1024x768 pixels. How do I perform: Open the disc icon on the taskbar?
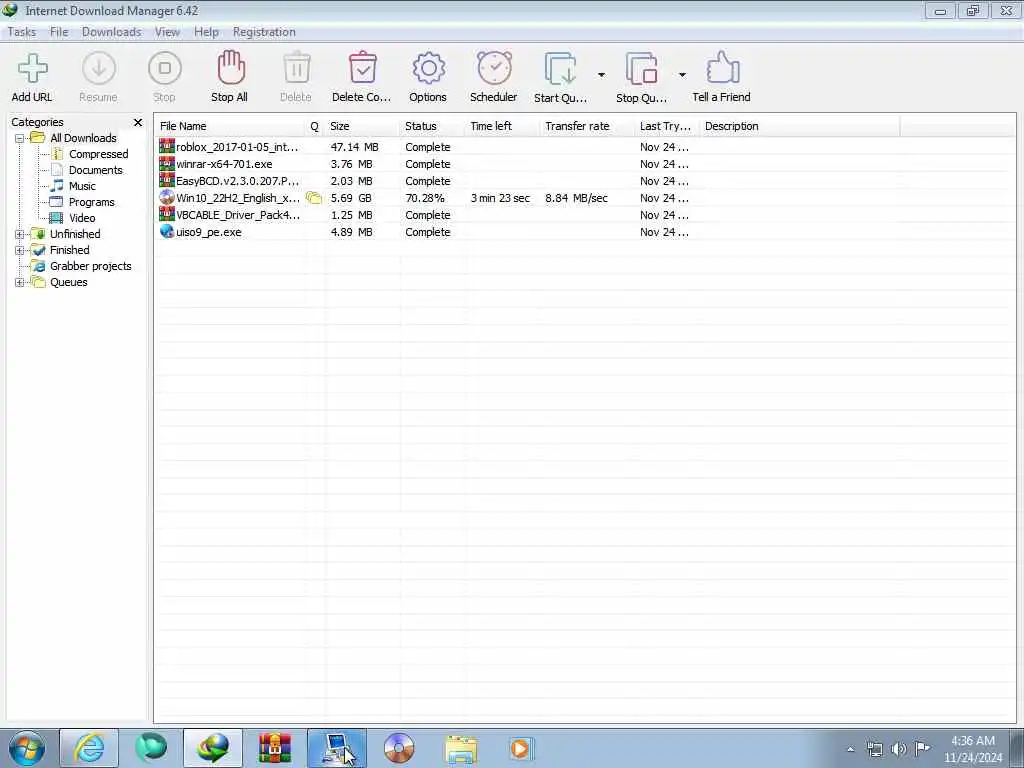pos(399,748)
